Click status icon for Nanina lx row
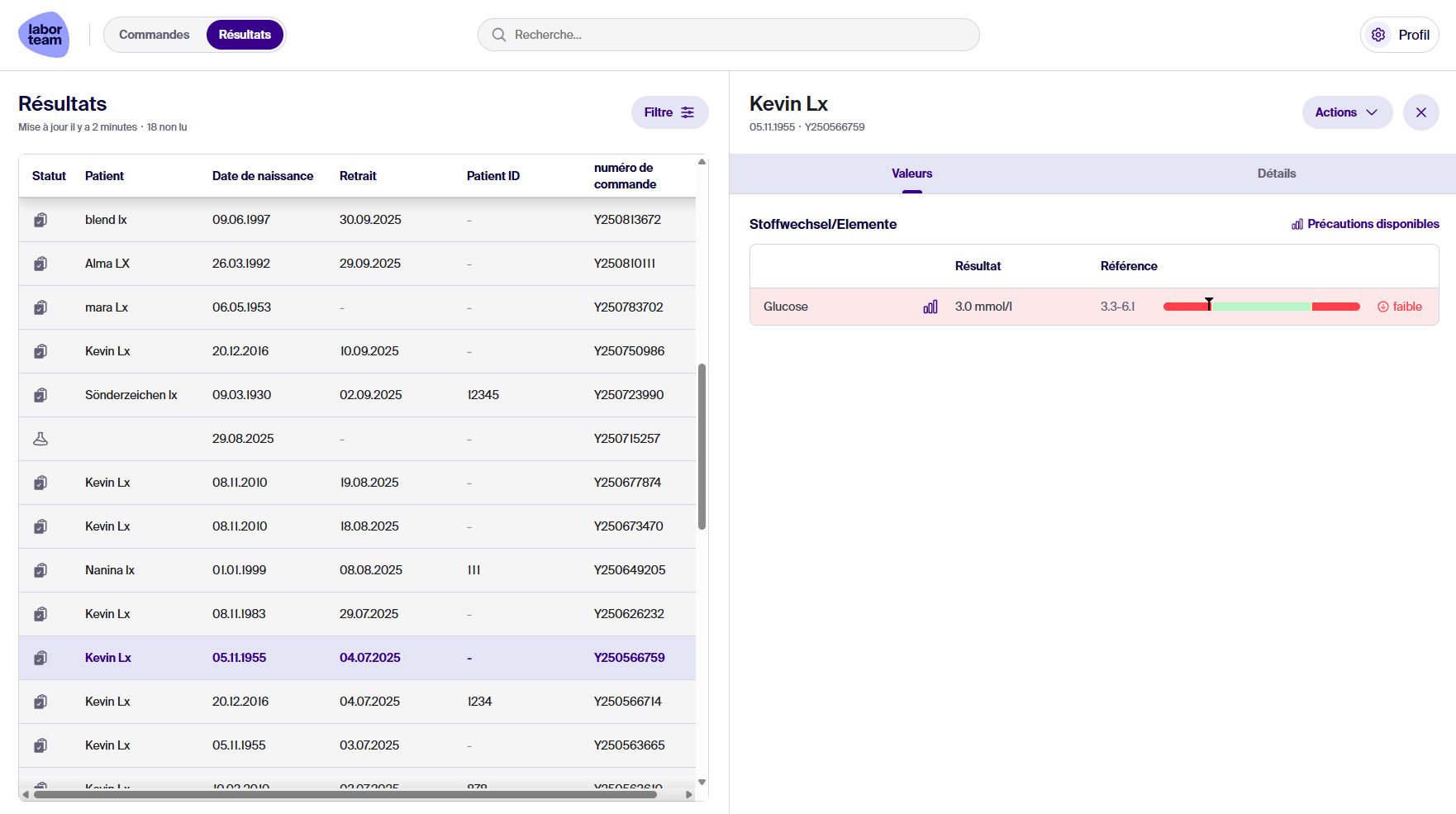The width and height of the screenshot is (1456, 814). click(40, 570)
